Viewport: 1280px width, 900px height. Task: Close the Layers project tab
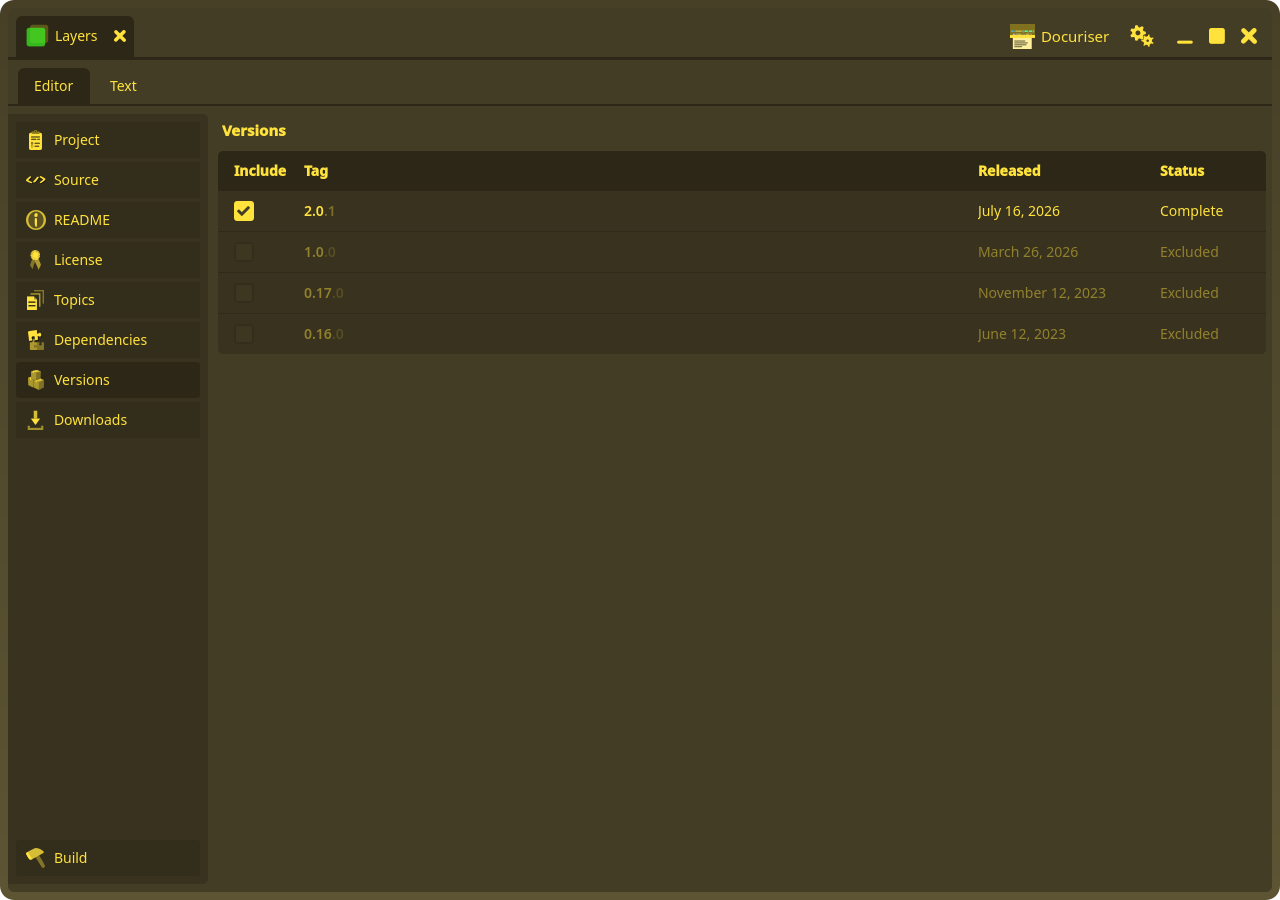click(120, 36)
